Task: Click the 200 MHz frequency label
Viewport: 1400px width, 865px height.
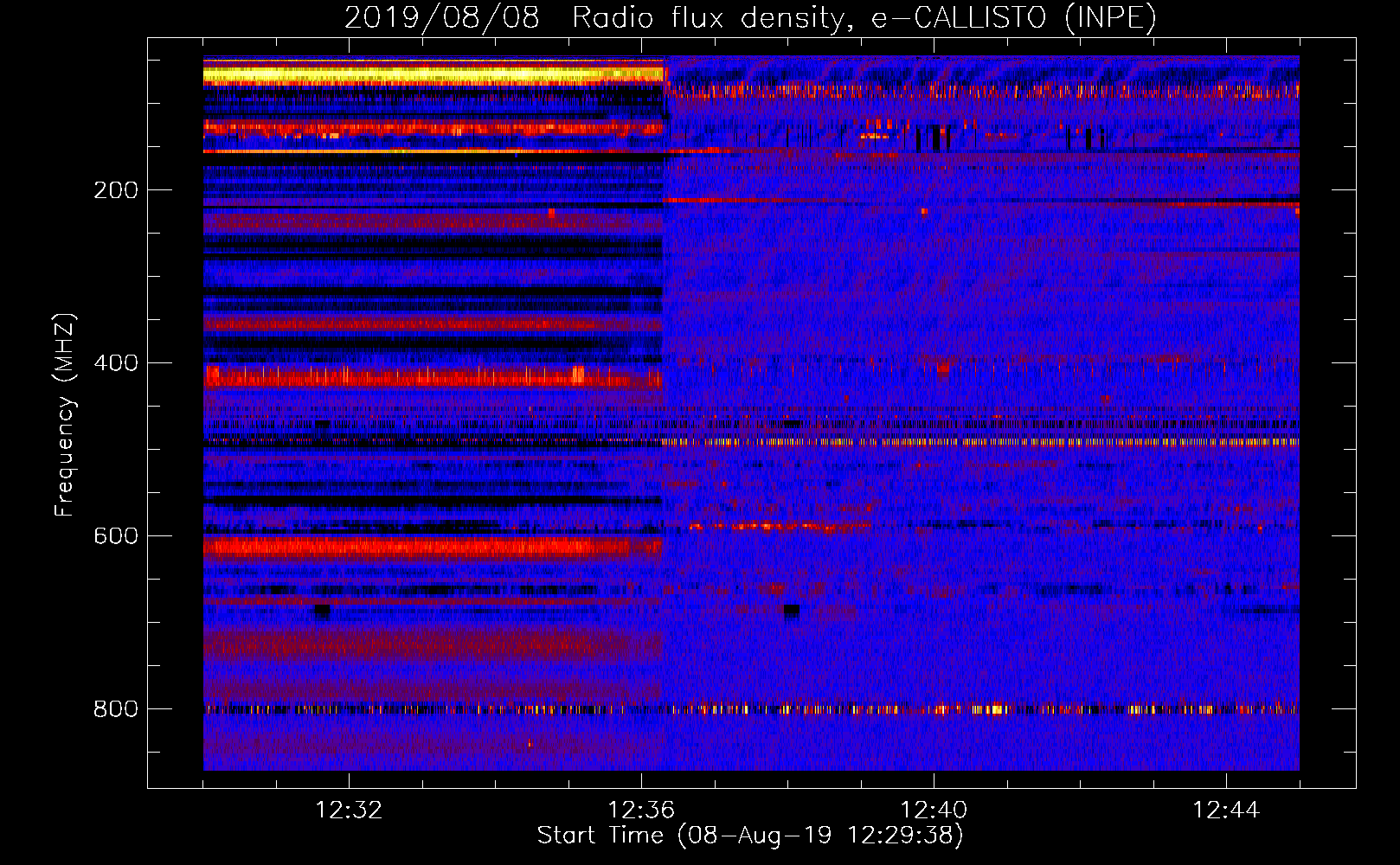Action: point(116,190)
